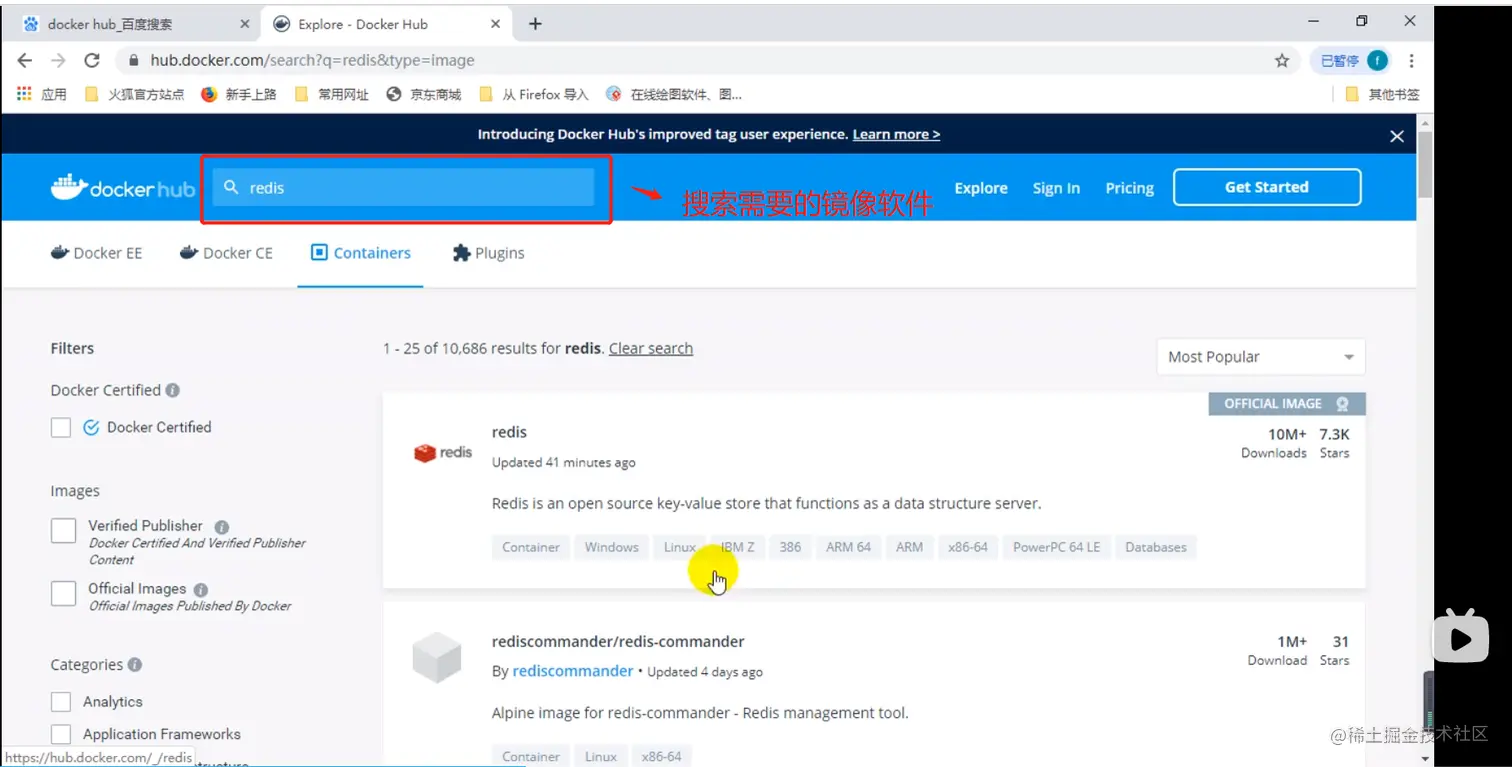Reload the page with the refresh icon

click(92, 60)
